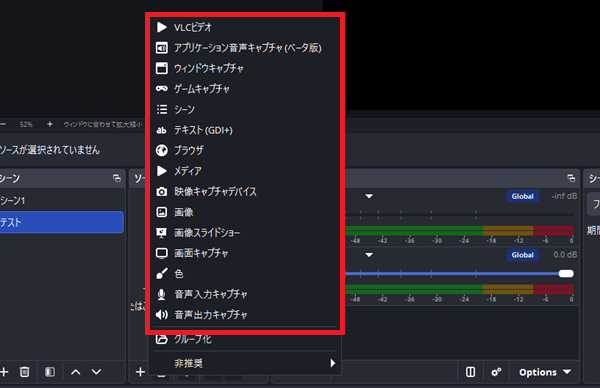
Task: Click the -inf dB volume readout
Action: (564, 196)
